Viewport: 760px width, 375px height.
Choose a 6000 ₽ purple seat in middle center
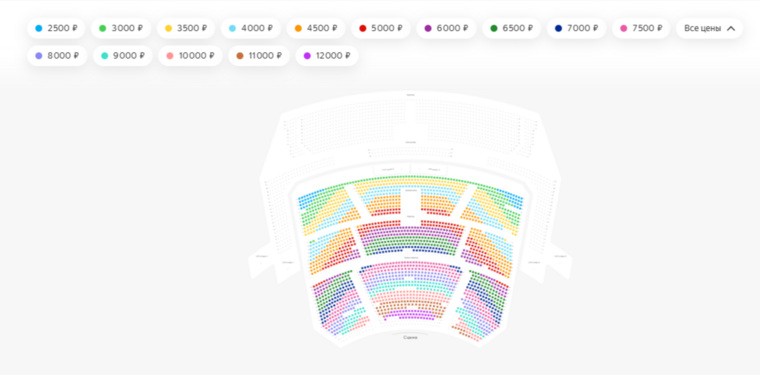tap(411, 233)
